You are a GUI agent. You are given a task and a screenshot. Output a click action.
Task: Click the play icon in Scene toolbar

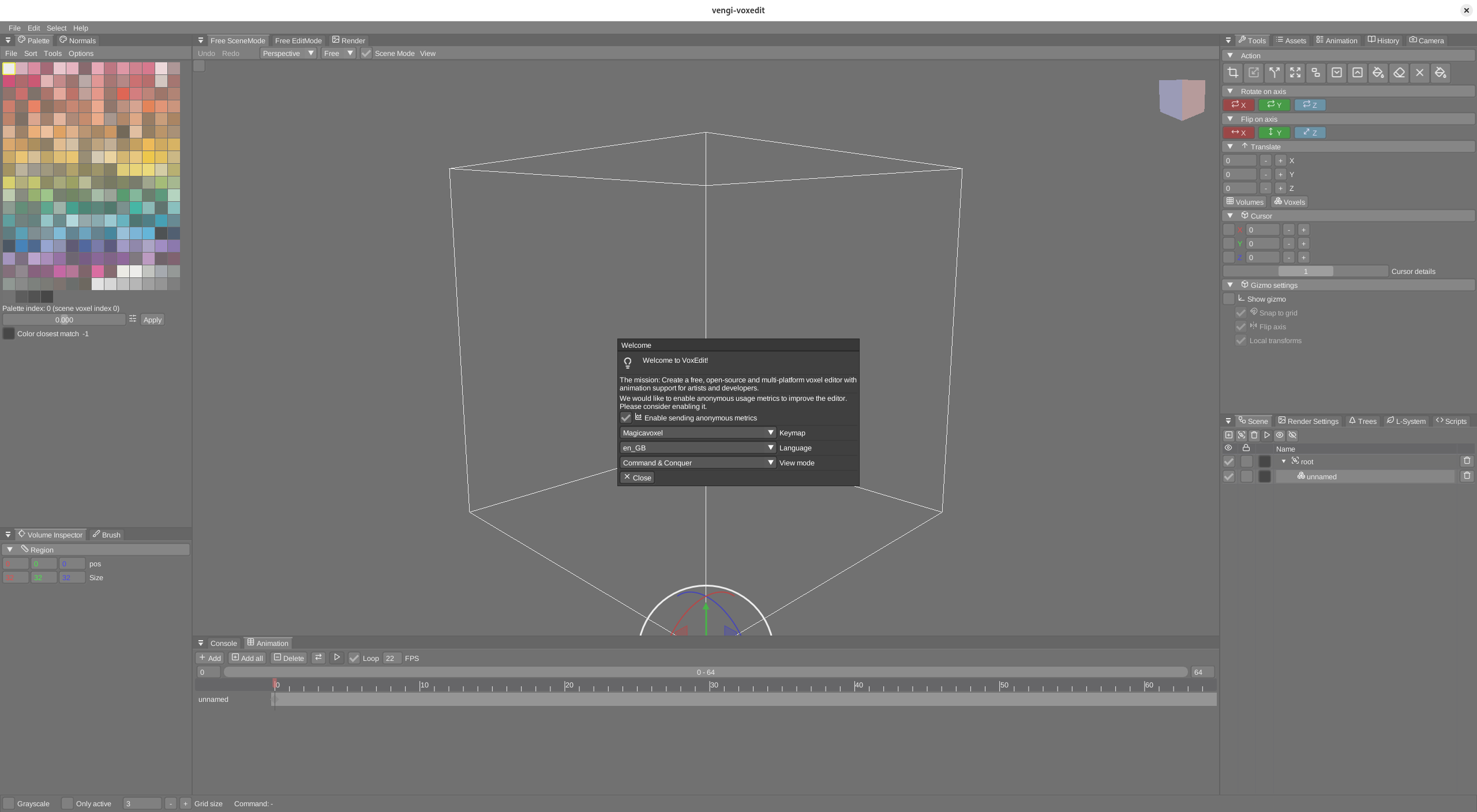(x=1267, y=435)
